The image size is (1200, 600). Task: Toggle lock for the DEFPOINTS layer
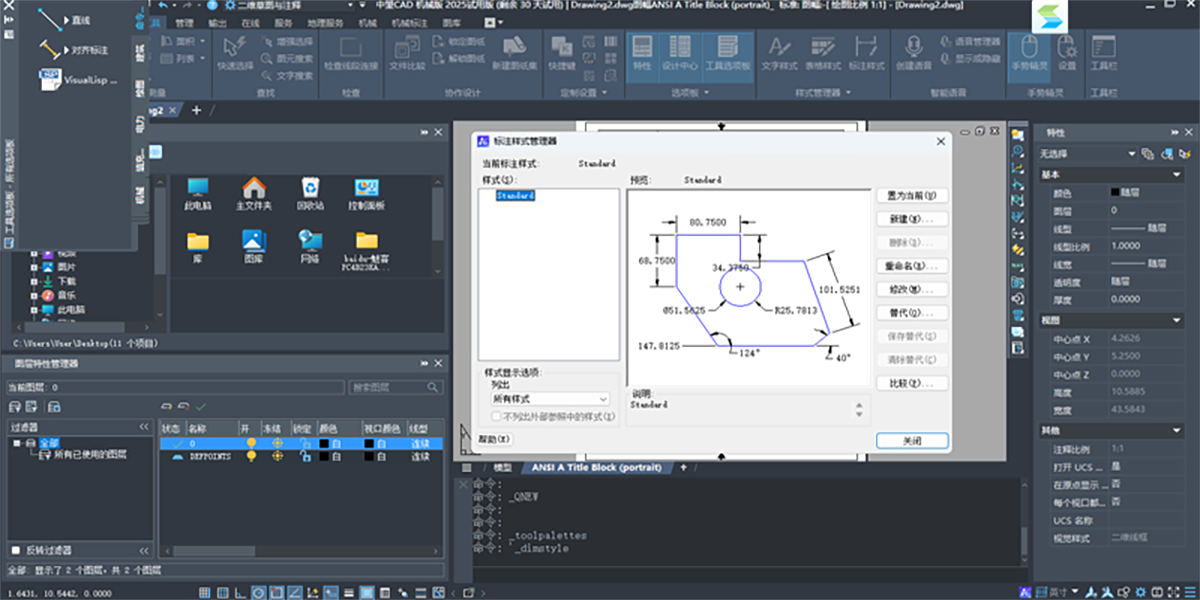305,456
